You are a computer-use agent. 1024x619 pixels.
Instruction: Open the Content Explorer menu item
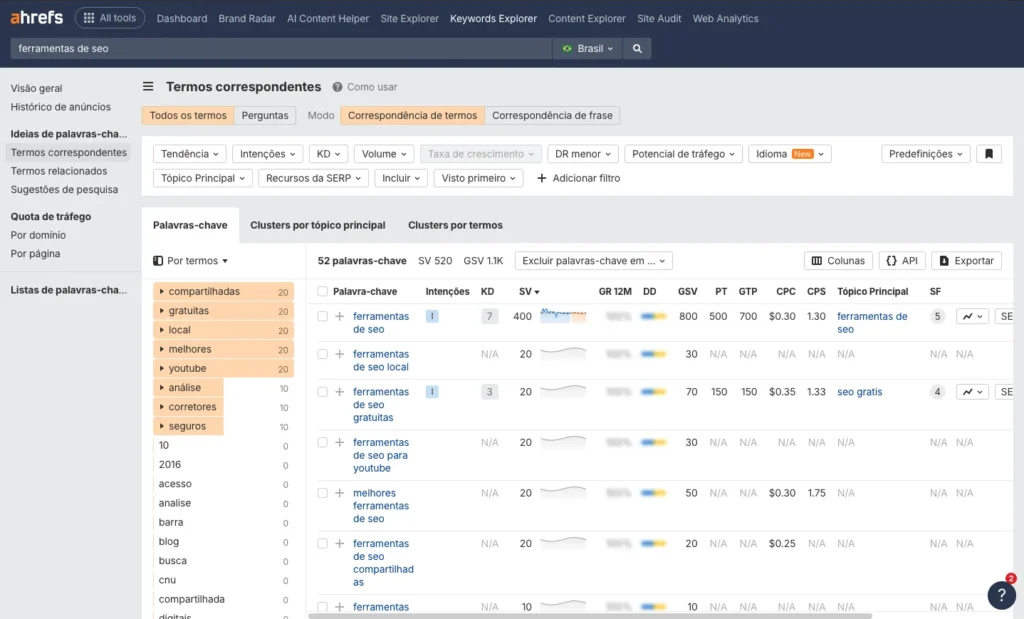(x=586, y=18)
